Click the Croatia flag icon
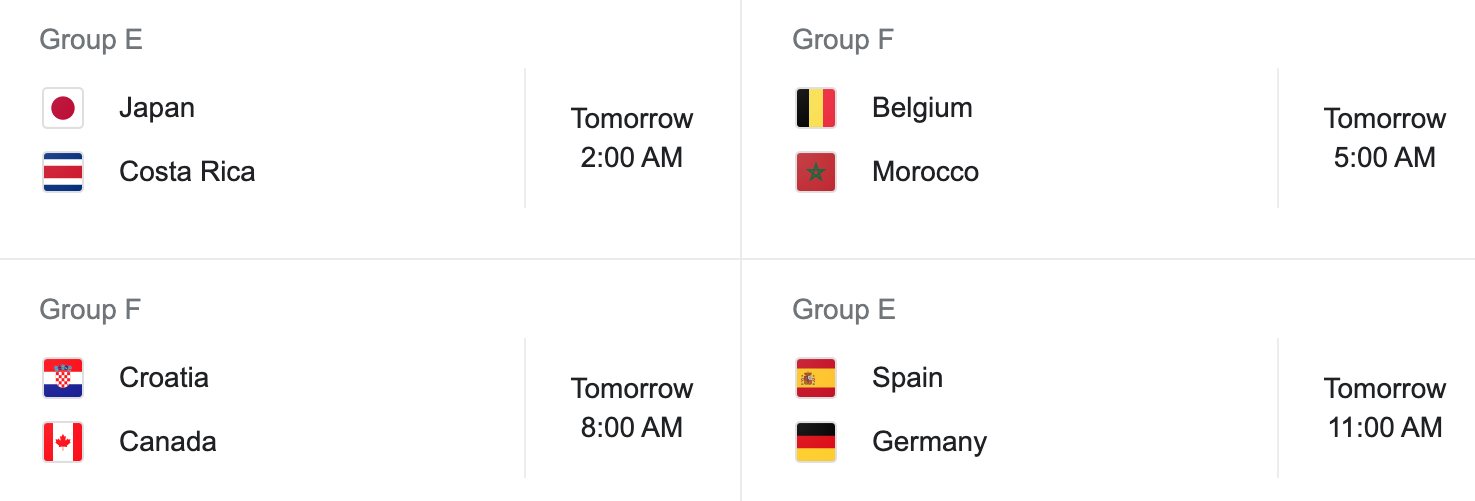 [63, 378]
